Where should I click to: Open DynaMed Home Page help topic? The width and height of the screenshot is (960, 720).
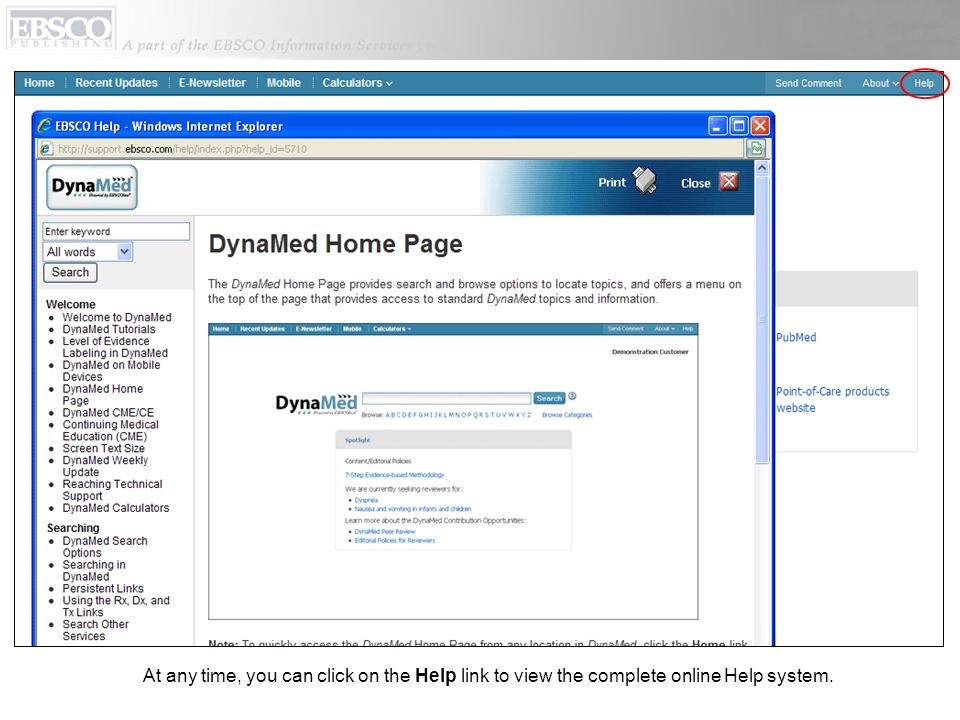(x=103, y=395)
